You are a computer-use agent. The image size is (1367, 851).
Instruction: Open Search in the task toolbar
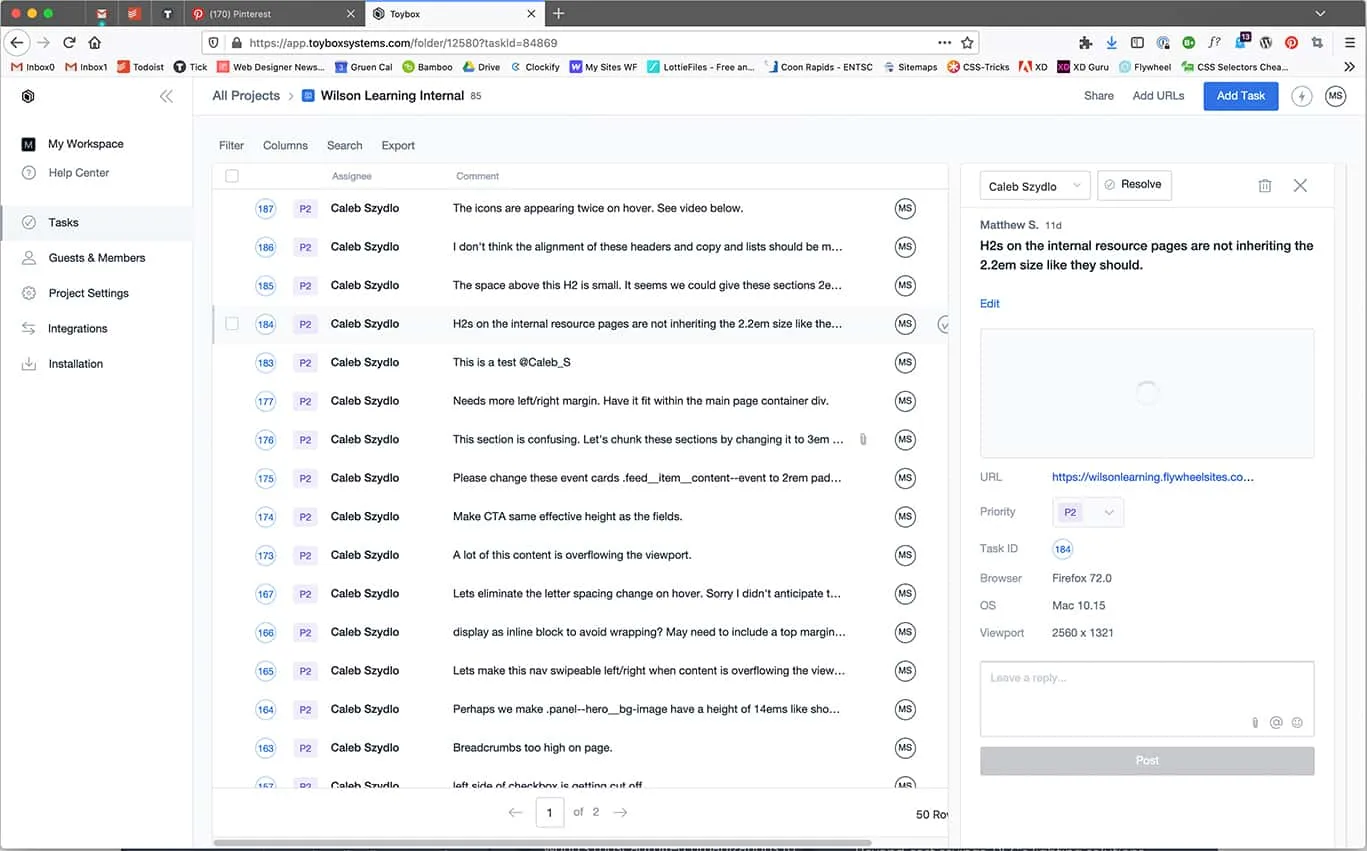[x=344, y=146]
